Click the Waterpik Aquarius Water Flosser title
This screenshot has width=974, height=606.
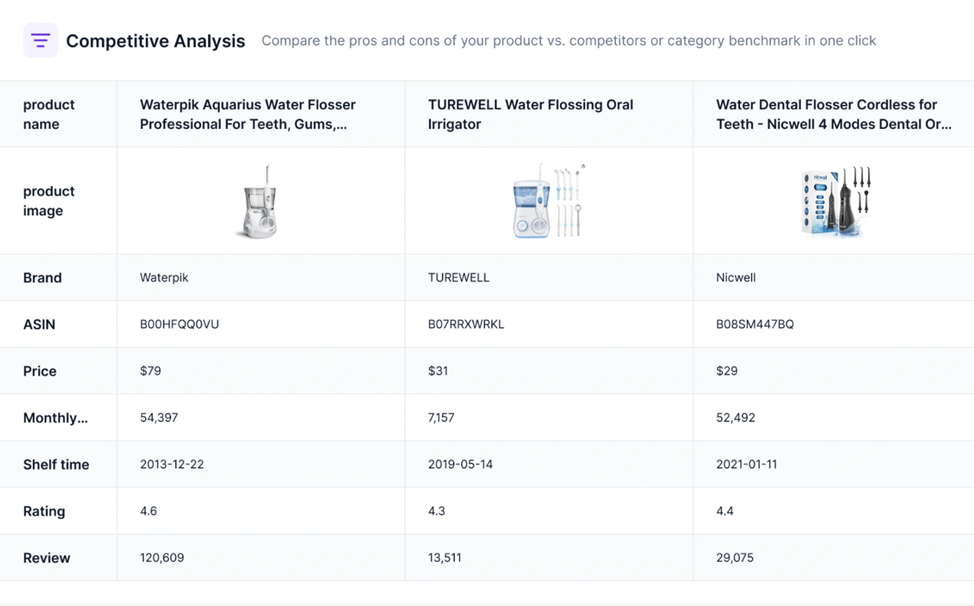click(x=248, y=114)
